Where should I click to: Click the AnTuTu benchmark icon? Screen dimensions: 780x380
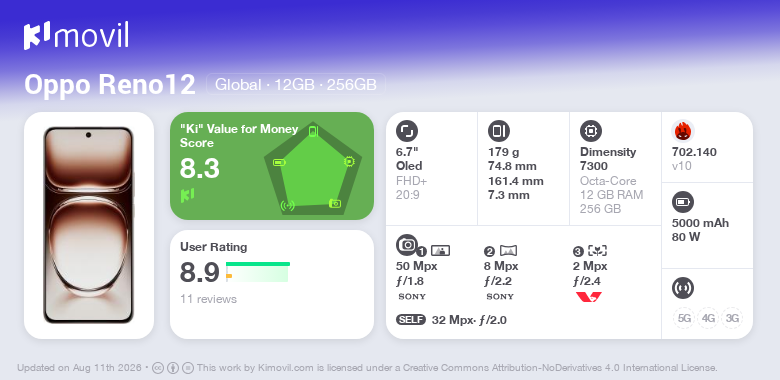682,131
